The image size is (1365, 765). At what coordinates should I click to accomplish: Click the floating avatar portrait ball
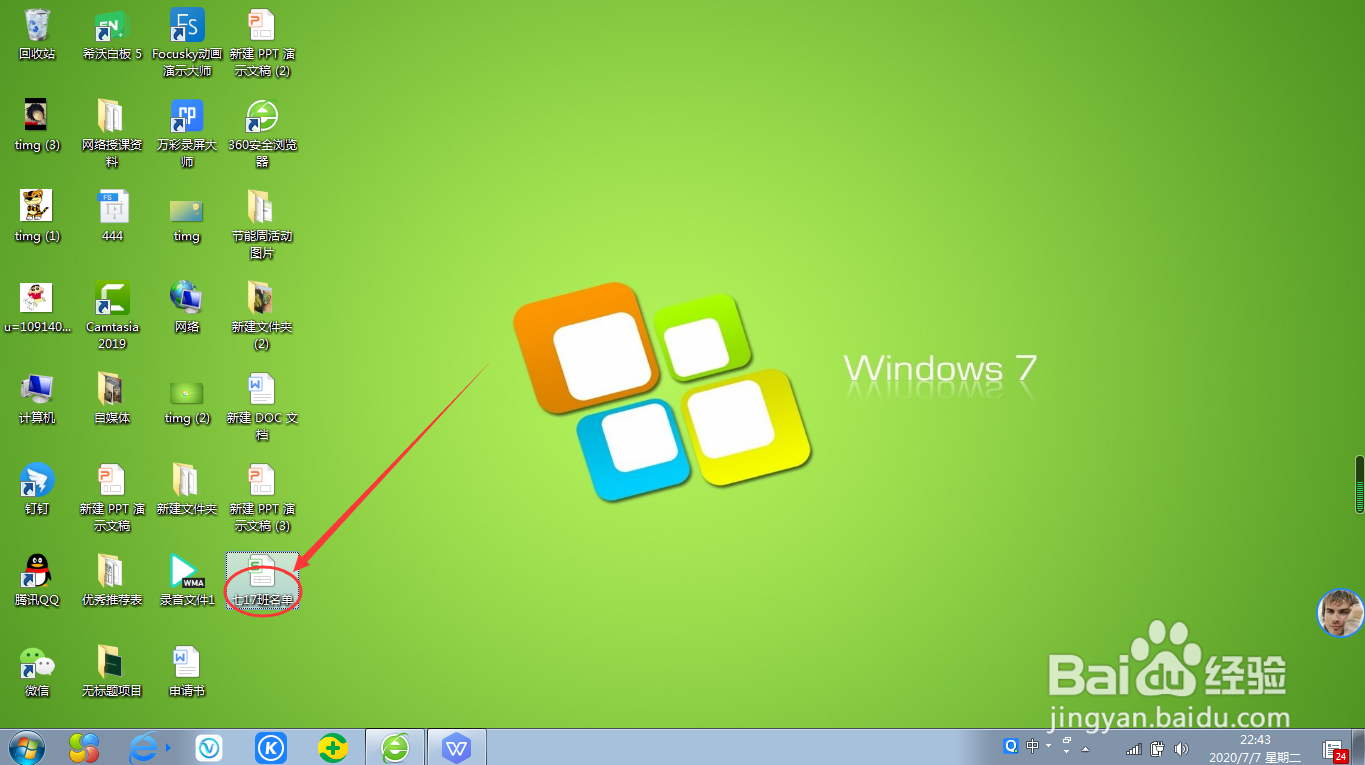pyautogui.click(x=1341, y=613)
